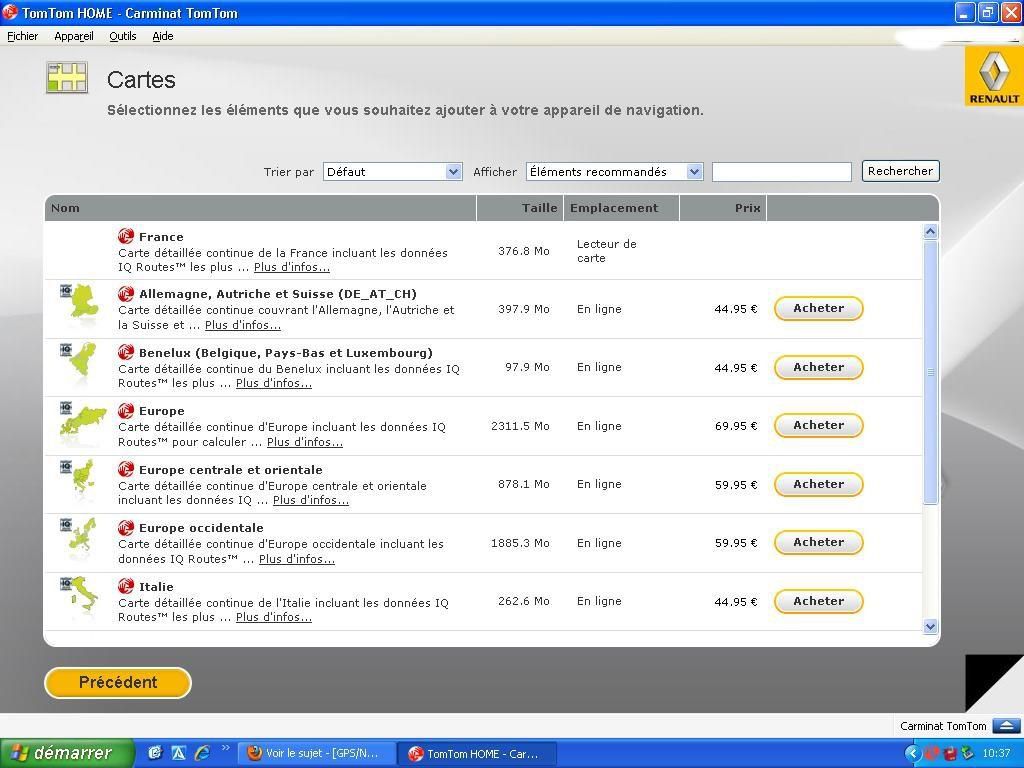Open 'Plus d'infos...' link for France
The width and height of the screenshot is (1024, 768).
(292, 267)
